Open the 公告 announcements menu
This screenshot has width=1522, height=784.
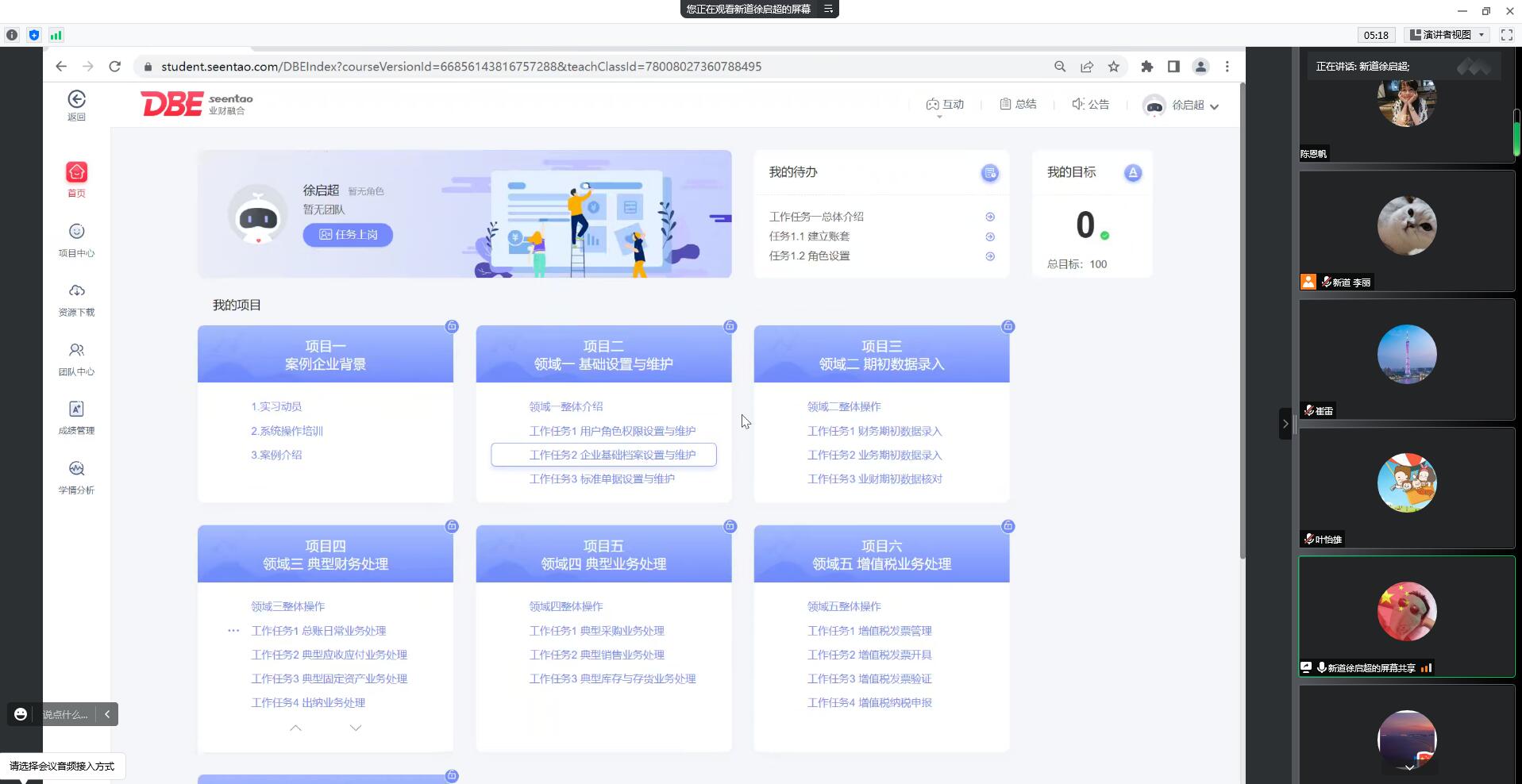pyautogui.click(x=1090, y=105)
